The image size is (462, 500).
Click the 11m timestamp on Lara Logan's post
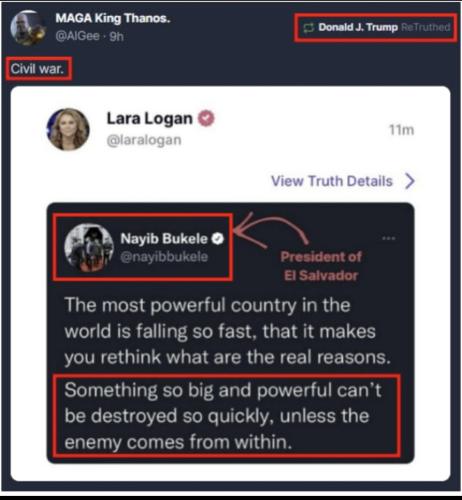(401, 130)
